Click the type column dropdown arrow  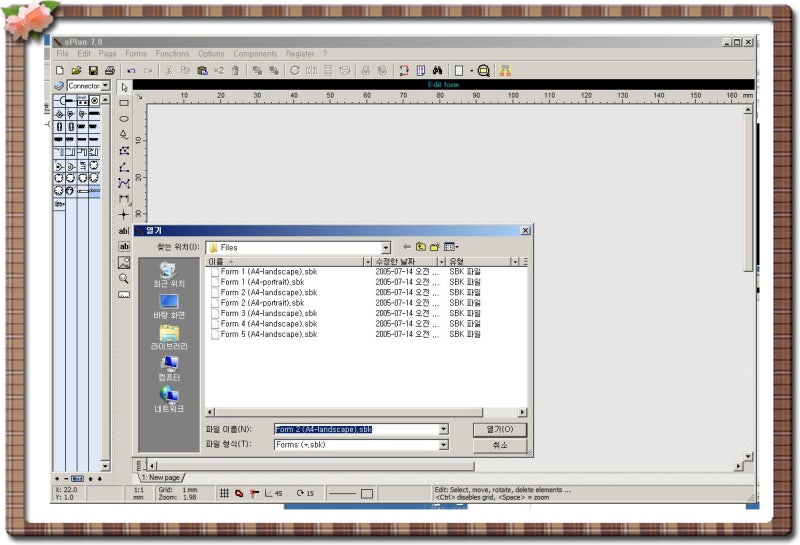515,262
